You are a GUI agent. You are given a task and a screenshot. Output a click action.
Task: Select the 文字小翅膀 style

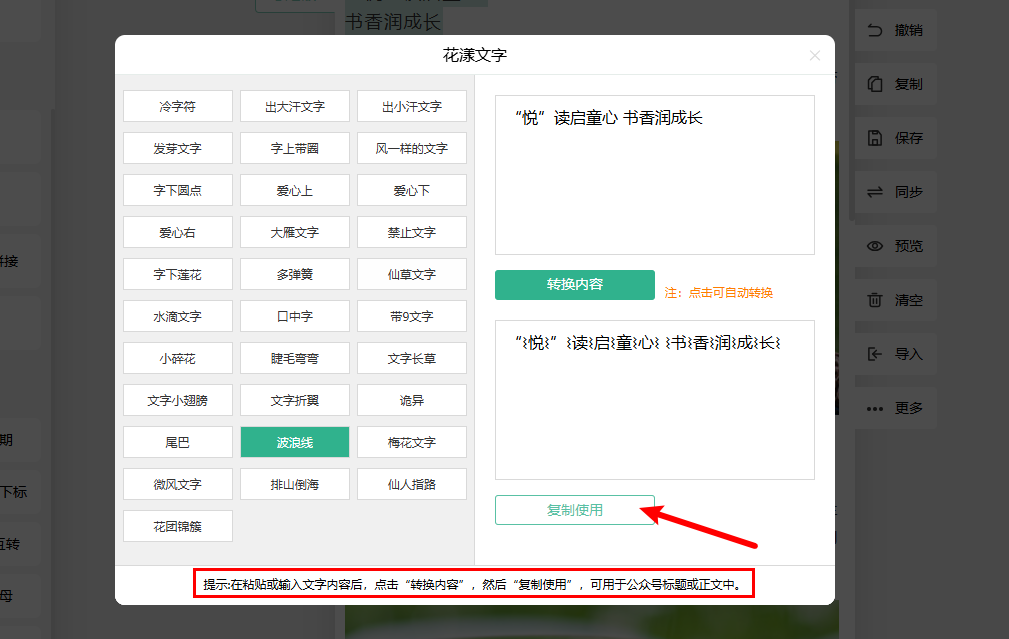[178, 400]
